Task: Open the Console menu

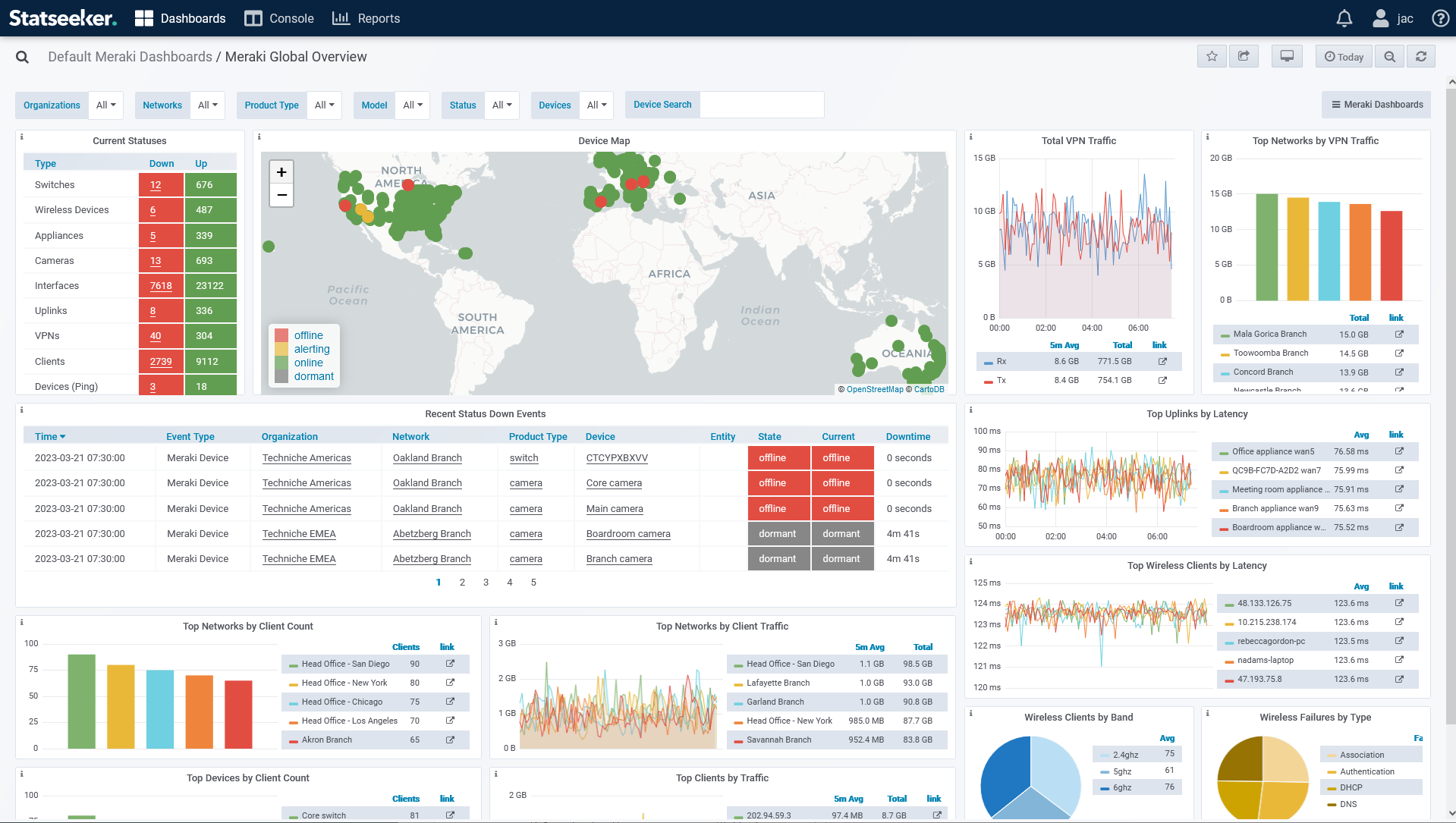Action: tap(279, 18)
